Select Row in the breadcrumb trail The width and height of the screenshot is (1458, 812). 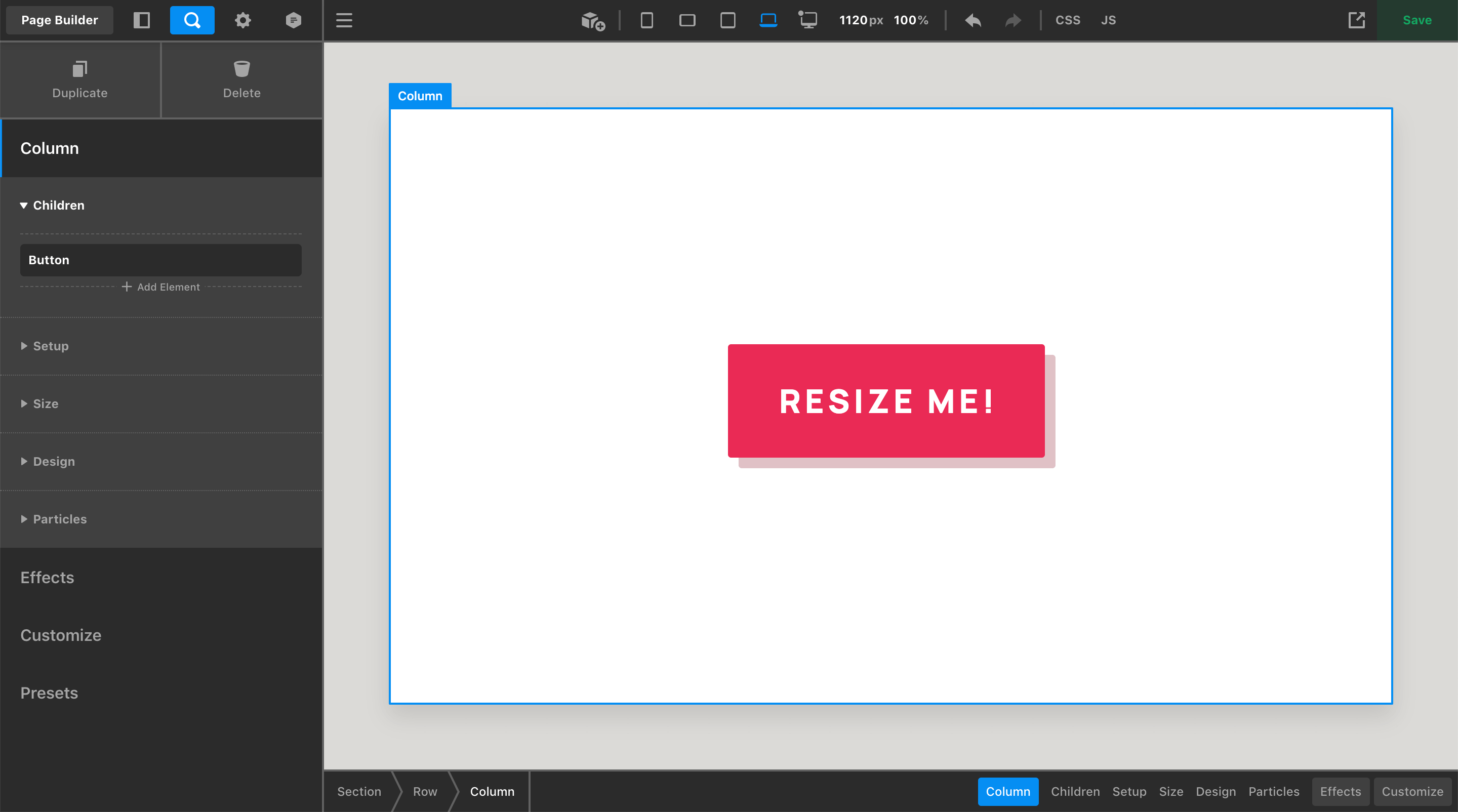coord(425,791)
